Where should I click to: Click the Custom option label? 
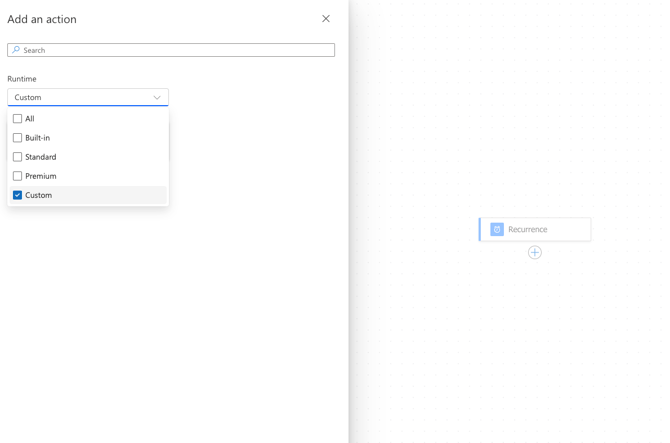39,195
